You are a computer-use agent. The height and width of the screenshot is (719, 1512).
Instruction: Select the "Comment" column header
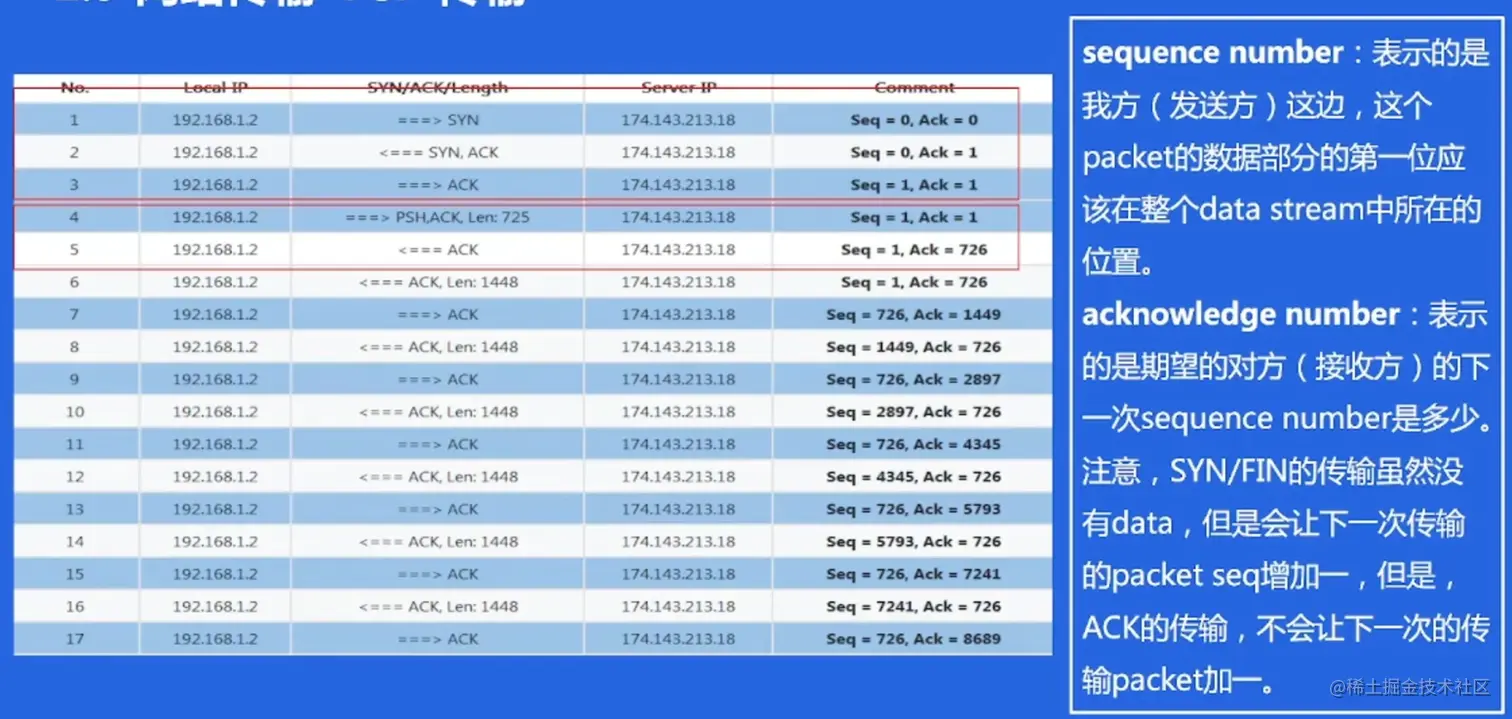coord(914,88)
